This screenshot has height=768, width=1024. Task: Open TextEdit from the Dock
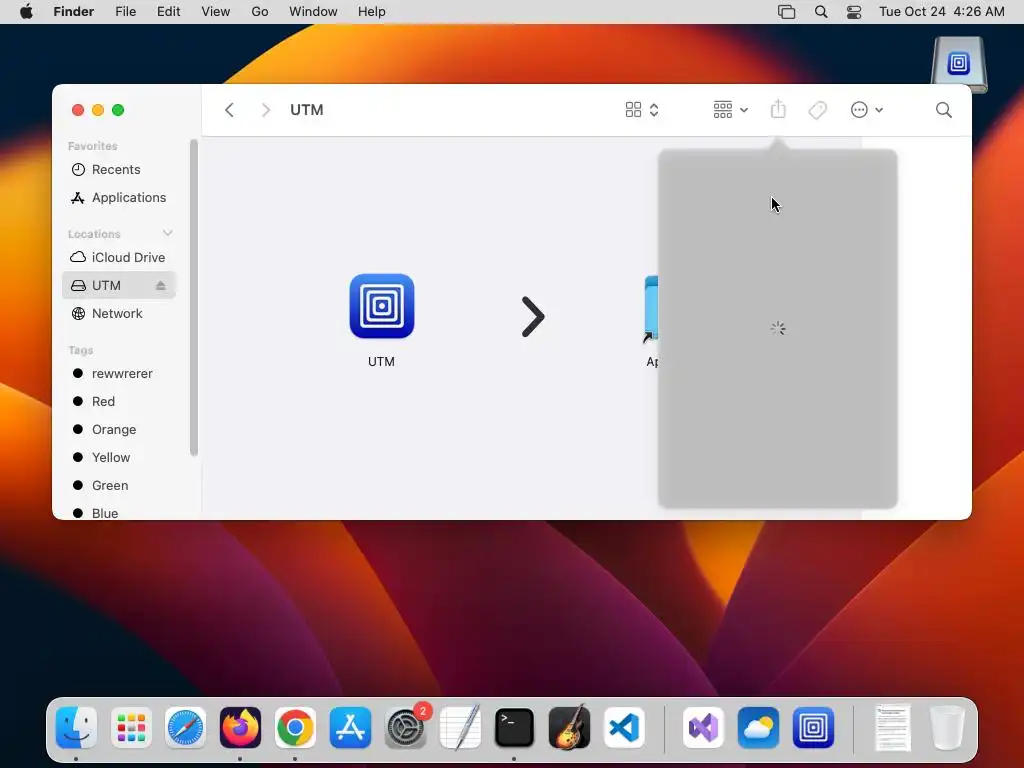pyautogui.click(x=460, y=728)
